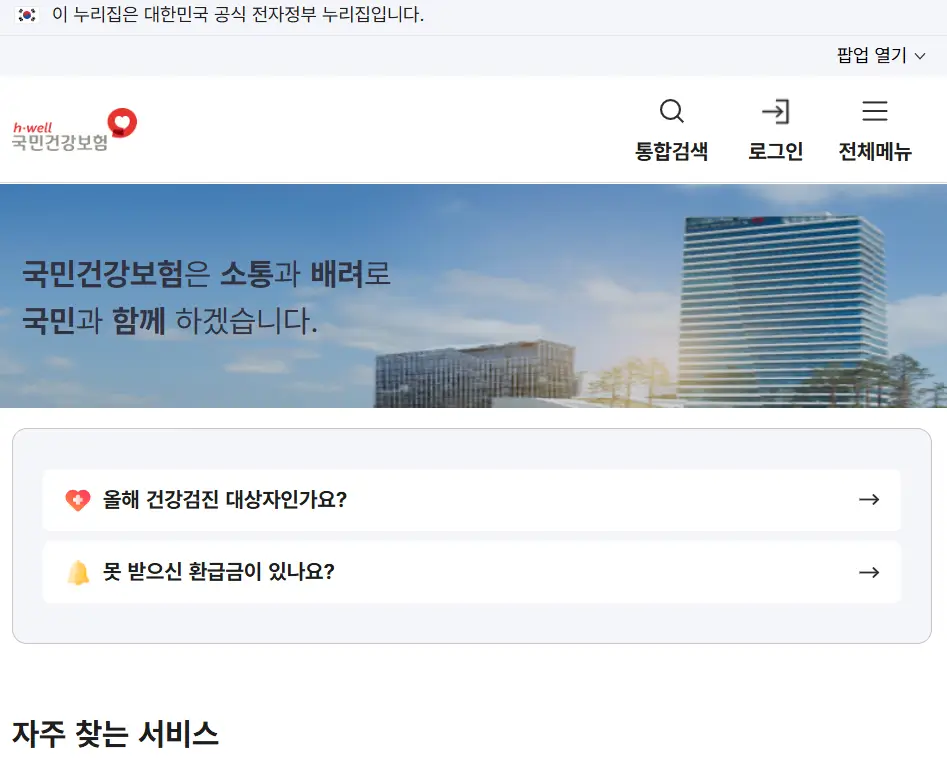Viewport: 947px width, 760px height.
Task: Open the 전체메뉴 hamburger menu icon
Action: coord(875,111)
